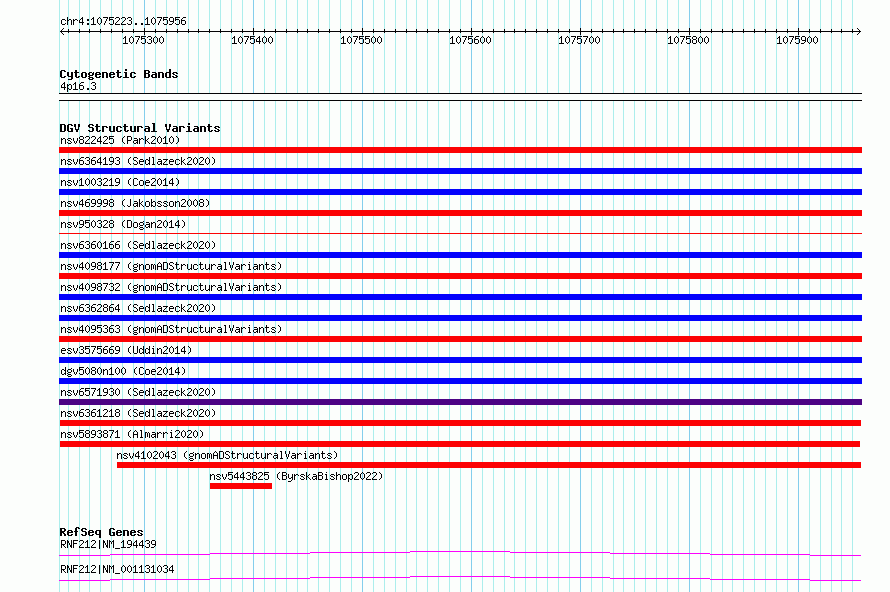Click the 1075800 ruler position

coord(688,40)
